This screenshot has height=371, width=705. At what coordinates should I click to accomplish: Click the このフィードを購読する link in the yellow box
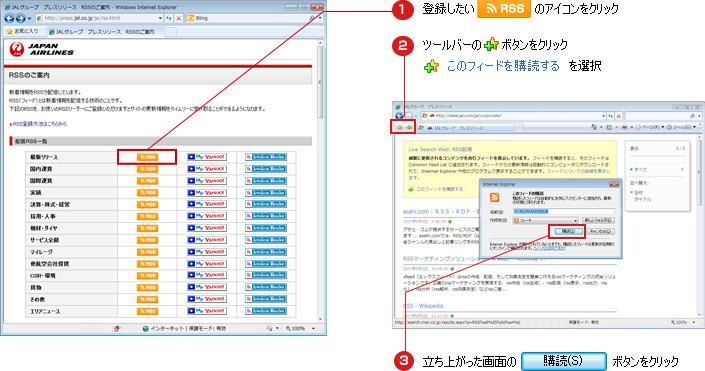click(x=439, y=189)
